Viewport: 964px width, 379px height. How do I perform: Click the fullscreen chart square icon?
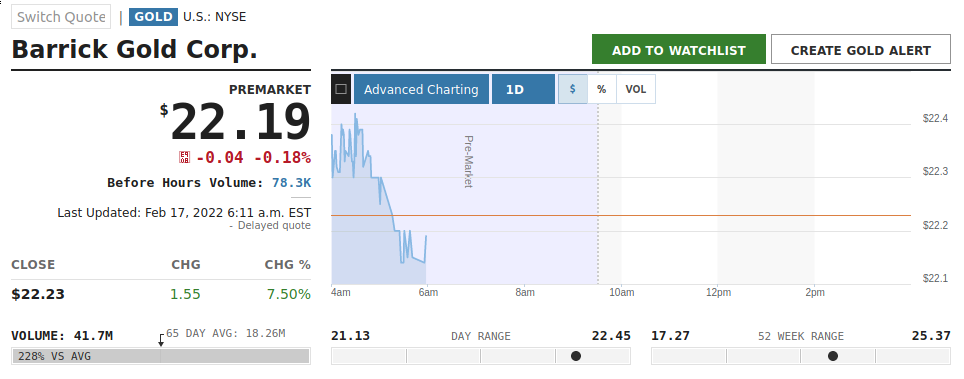[341, 89]
